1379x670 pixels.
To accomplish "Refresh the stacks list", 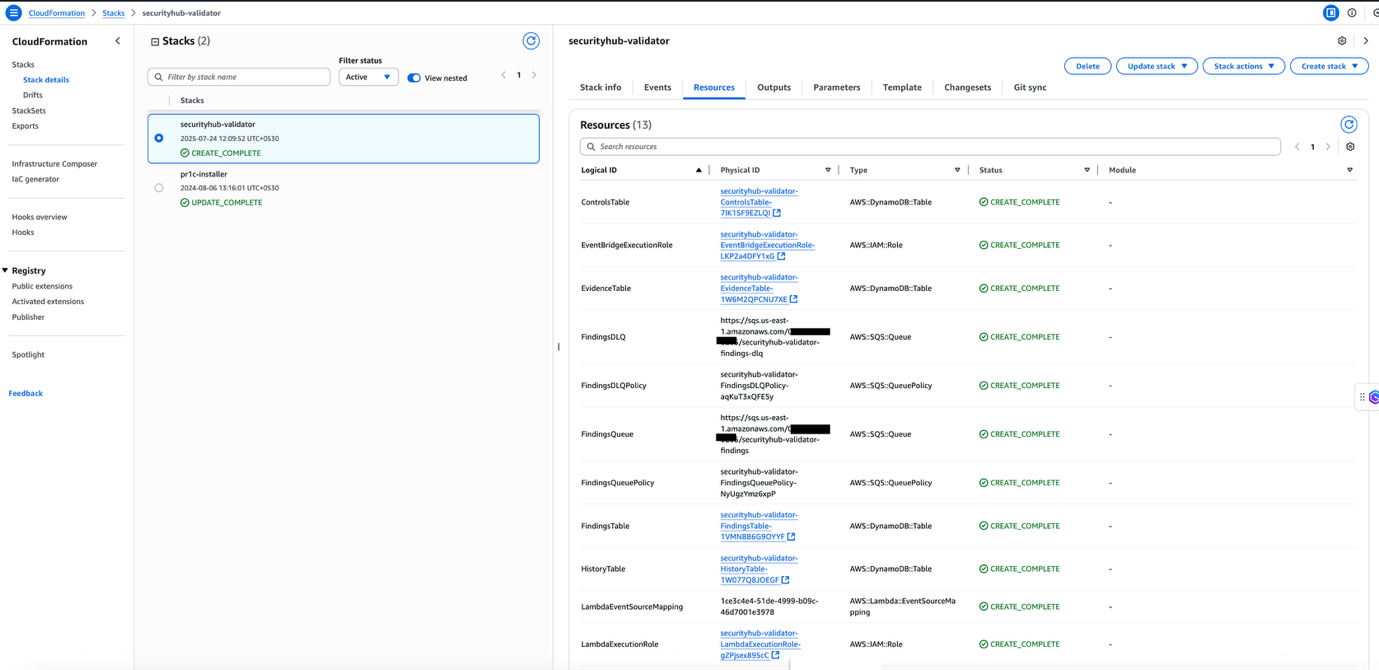I will (x=530, y=40).
